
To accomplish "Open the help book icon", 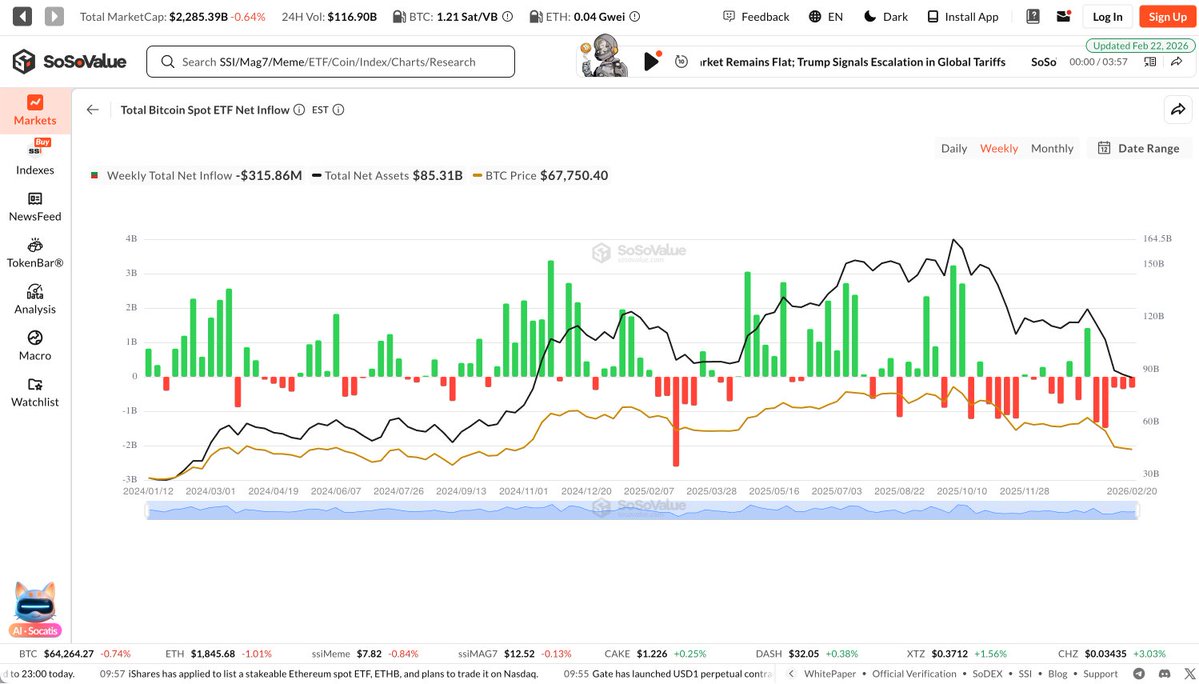I will coord(1032,16).
